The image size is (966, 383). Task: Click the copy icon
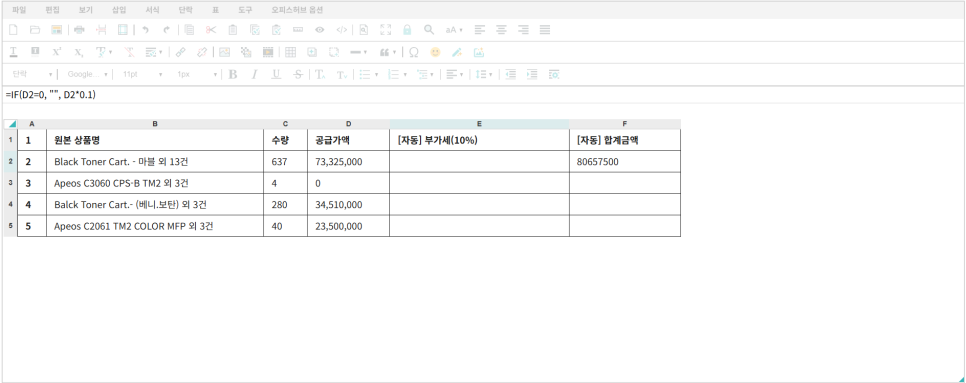(x=190, y=30)
